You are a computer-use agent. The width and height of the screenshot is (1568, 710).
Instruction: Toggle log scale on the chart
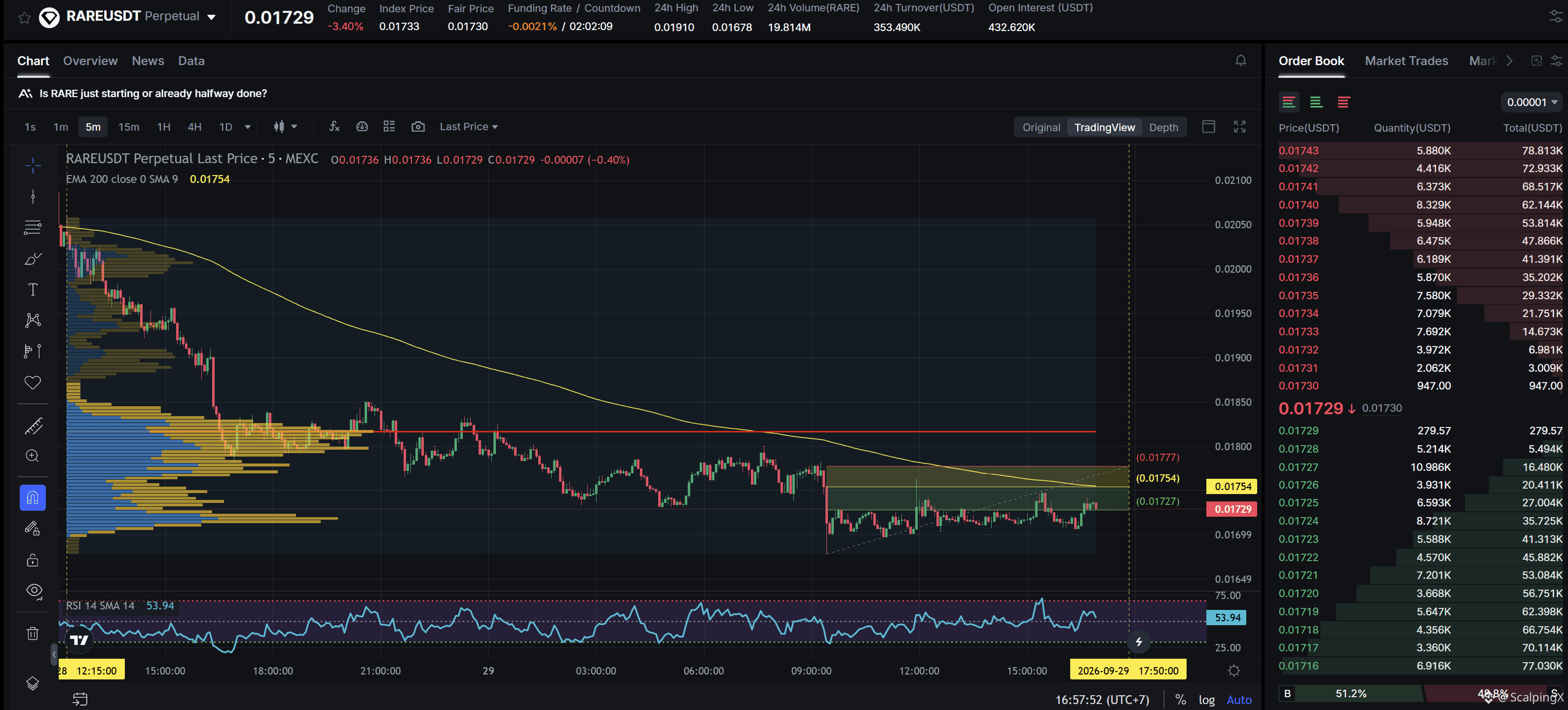point(1206,700)
